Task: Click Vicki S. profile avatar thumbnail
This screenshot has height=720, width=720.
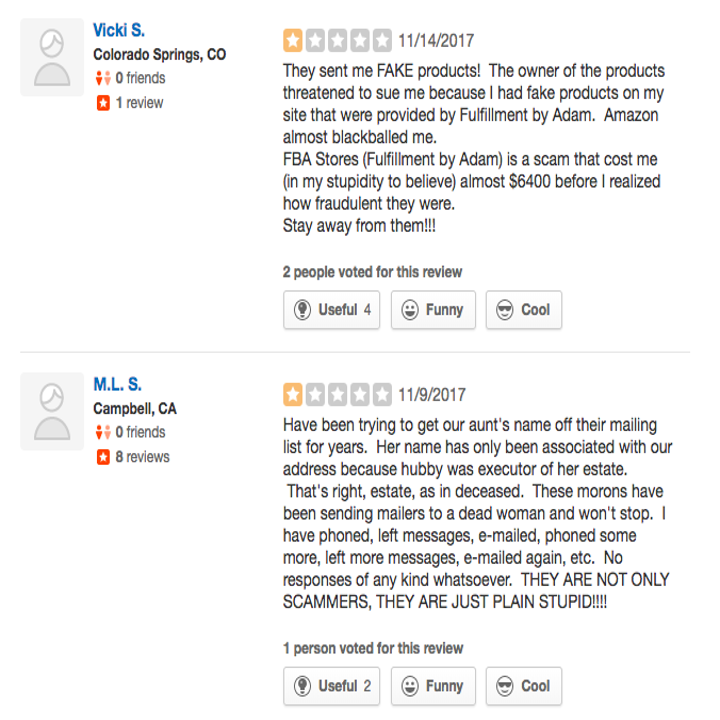Action: tap(52, 57)
